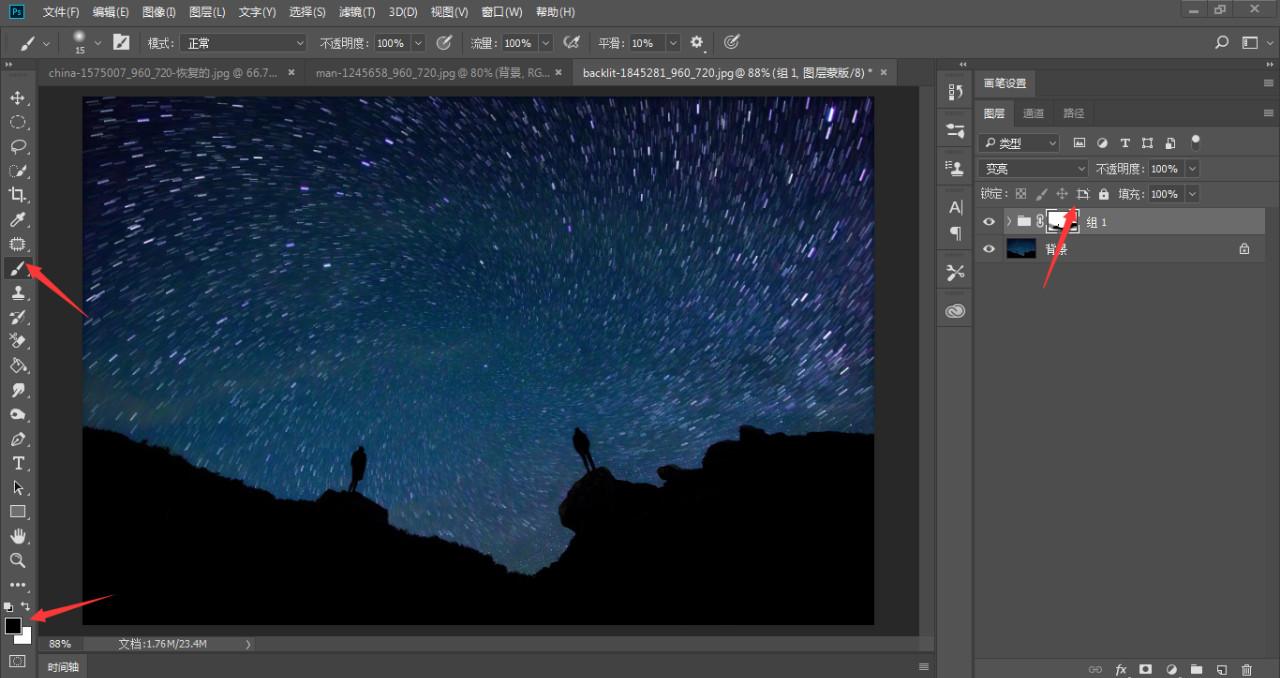
Task: Select the Rectangle shape tool
Action: [17, 512]
